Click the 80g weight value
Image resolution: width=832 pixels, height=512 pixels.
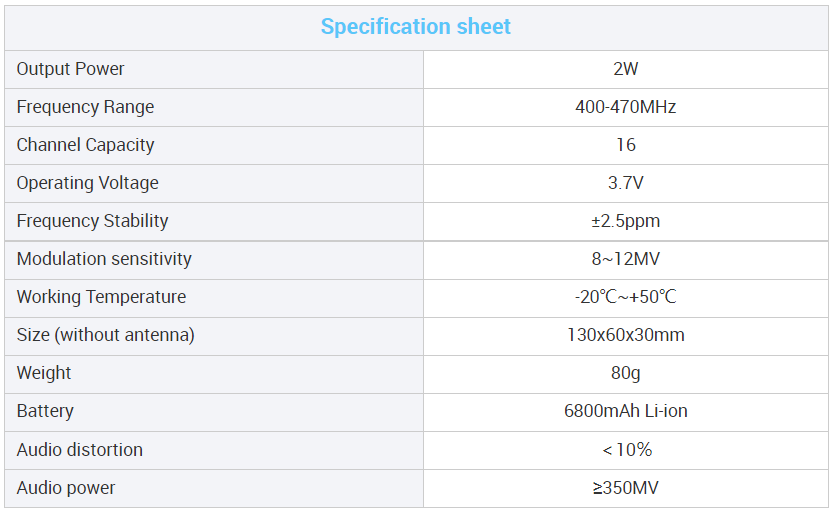click(x=626, y=373)
